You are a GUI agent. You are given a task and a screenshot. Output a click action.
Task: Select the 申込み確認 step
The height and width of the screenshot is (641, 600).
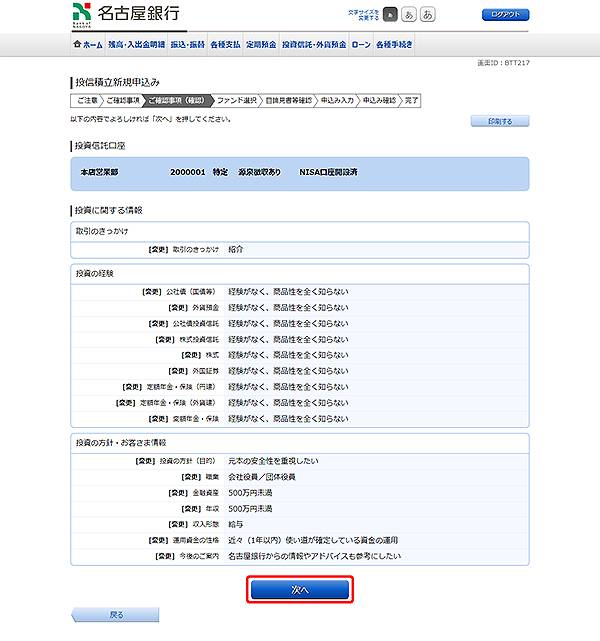(x=379, y=101)
